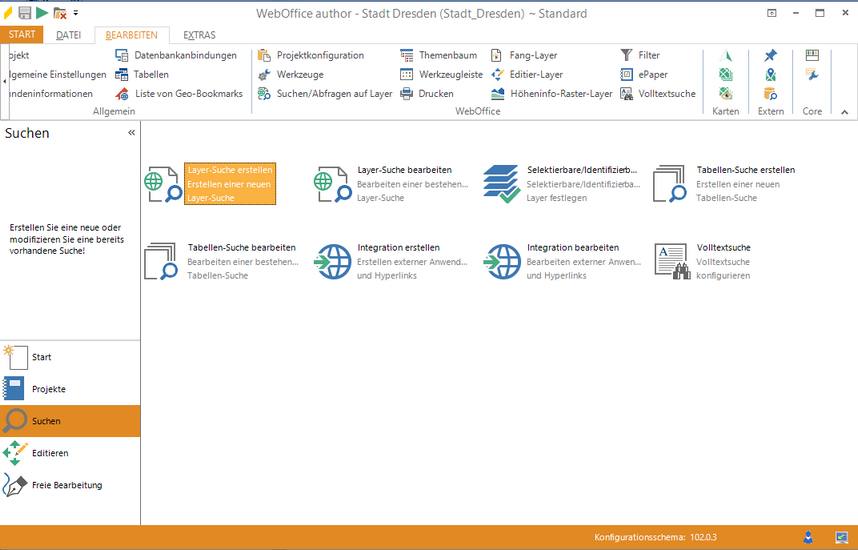Open Layer-Suche erstellen tile

(x=228, y=184)
